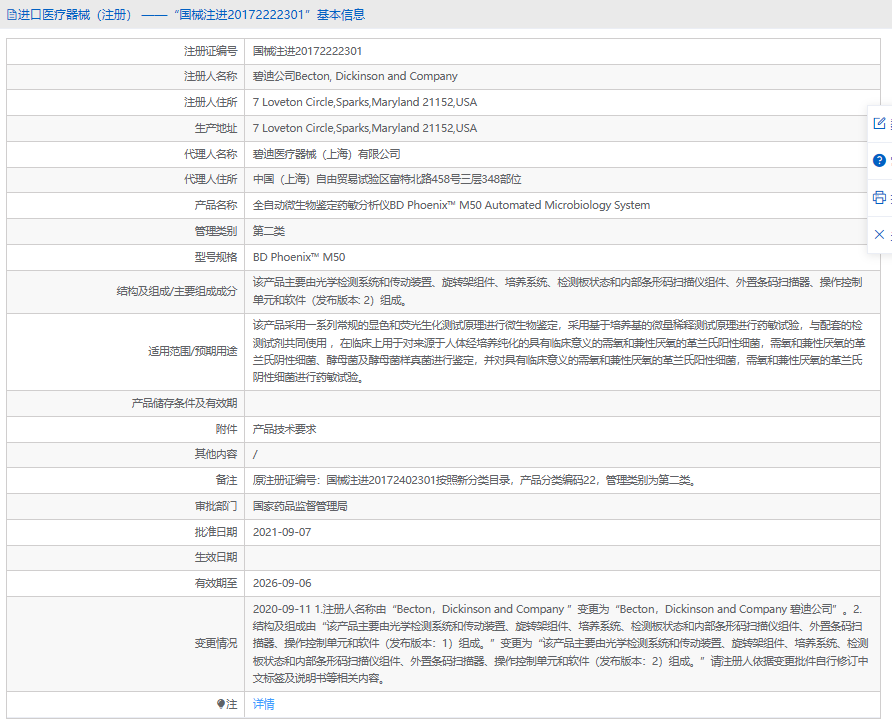
Task: Click the 适用范围/预期用途 description text
Action: click(x=559, y=351)
